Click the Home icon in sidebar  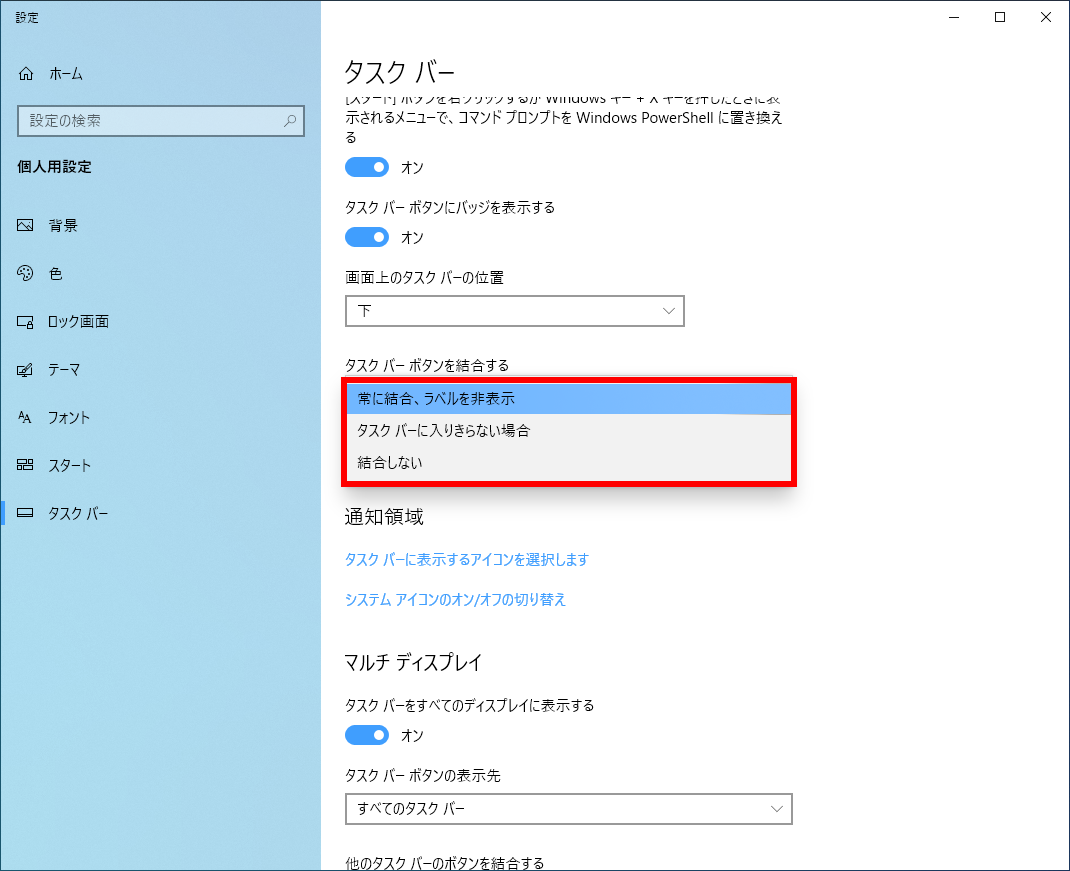tap(26, 74)
